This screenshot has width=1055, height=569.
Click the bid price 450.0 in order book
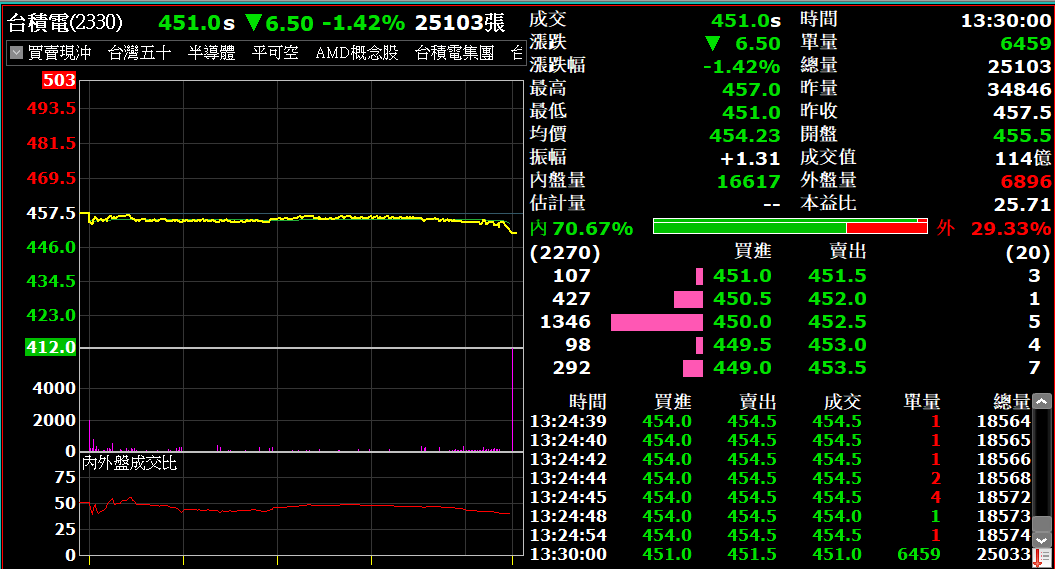coord(742,321)
